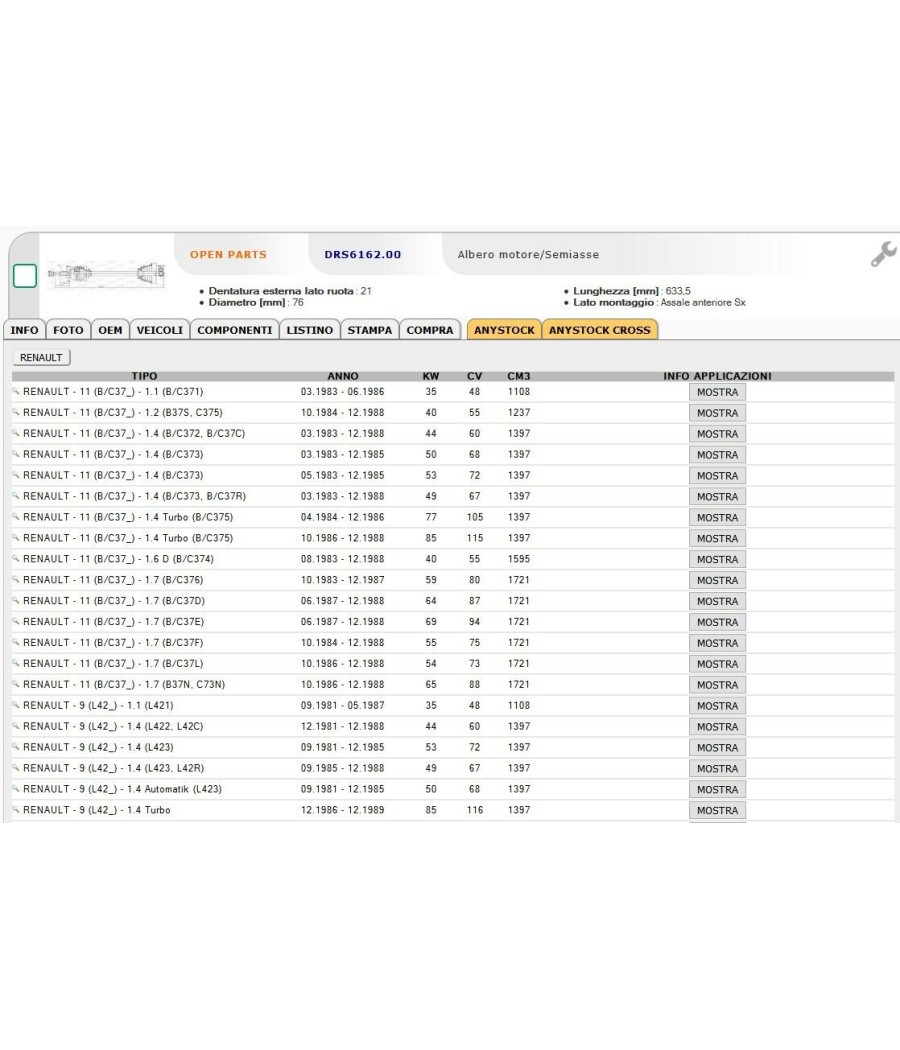The image size is (900, 1050).
Task: Click magnifier icon for Renault 11 1.2 (B37S, C375)
Action: [15, 412]
